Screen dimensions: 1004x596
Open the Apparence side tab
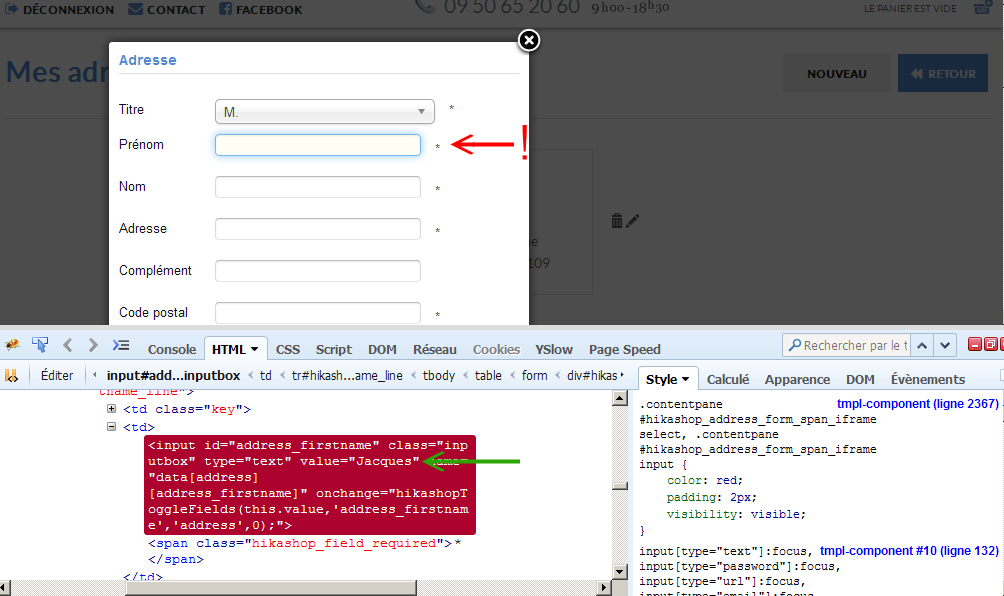[797, 380]
